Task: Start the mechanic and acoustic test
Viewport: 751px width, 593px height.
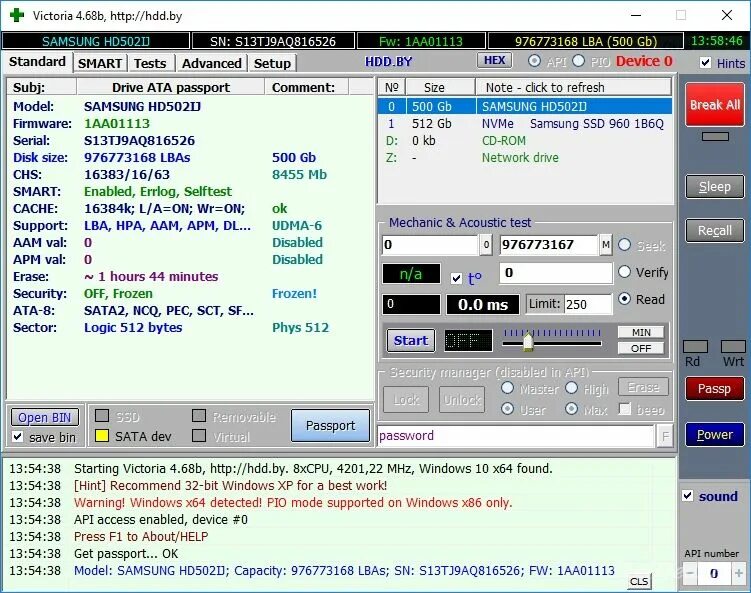Action: [410, 340]
